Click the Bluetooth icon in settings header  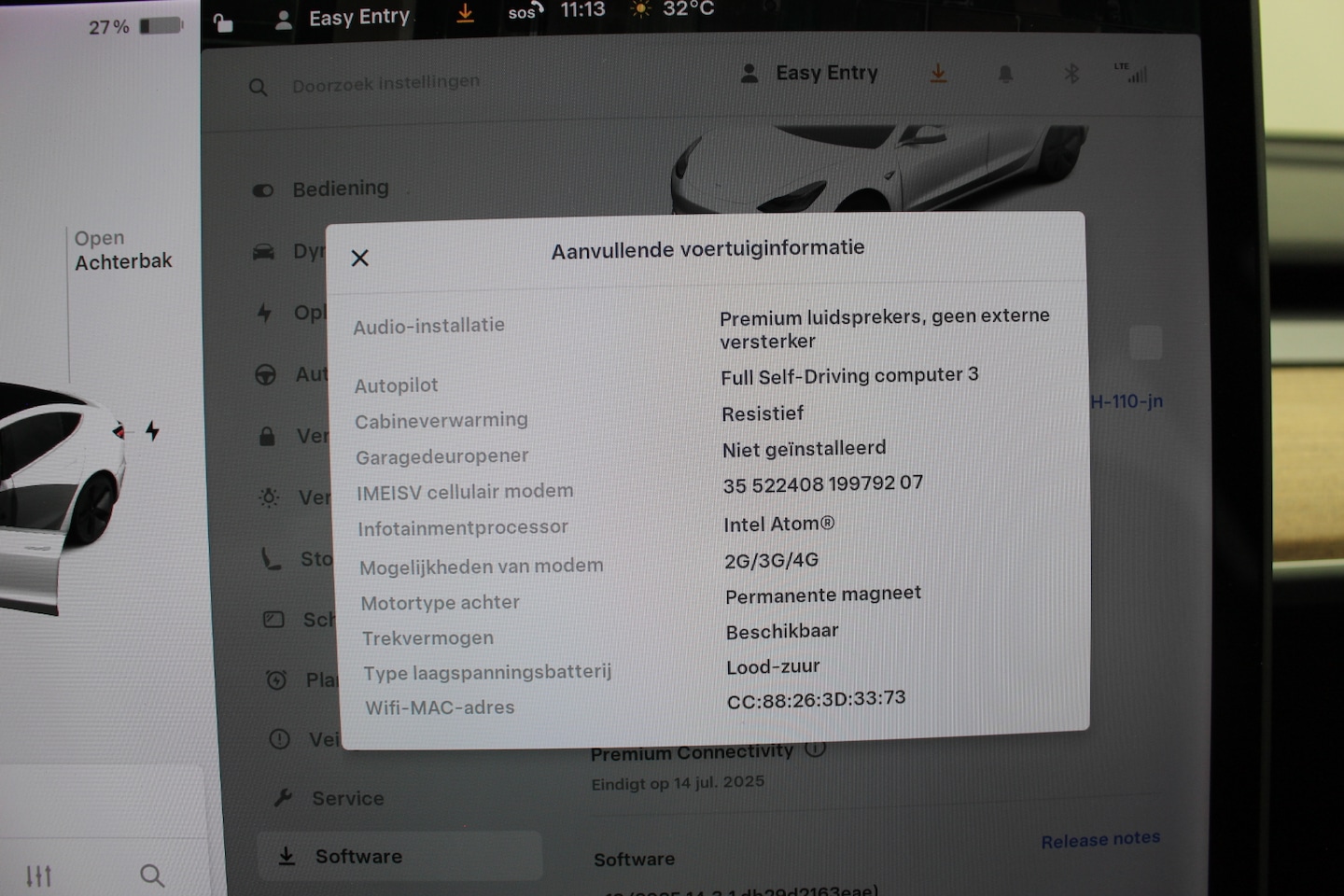pyautogui.click(x=1071, y=73)
